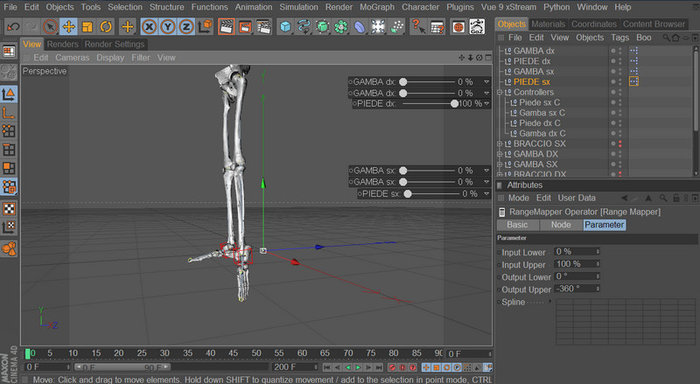Collapse the Controllers group
Screen dimensions: 700x384
[500, 92]
